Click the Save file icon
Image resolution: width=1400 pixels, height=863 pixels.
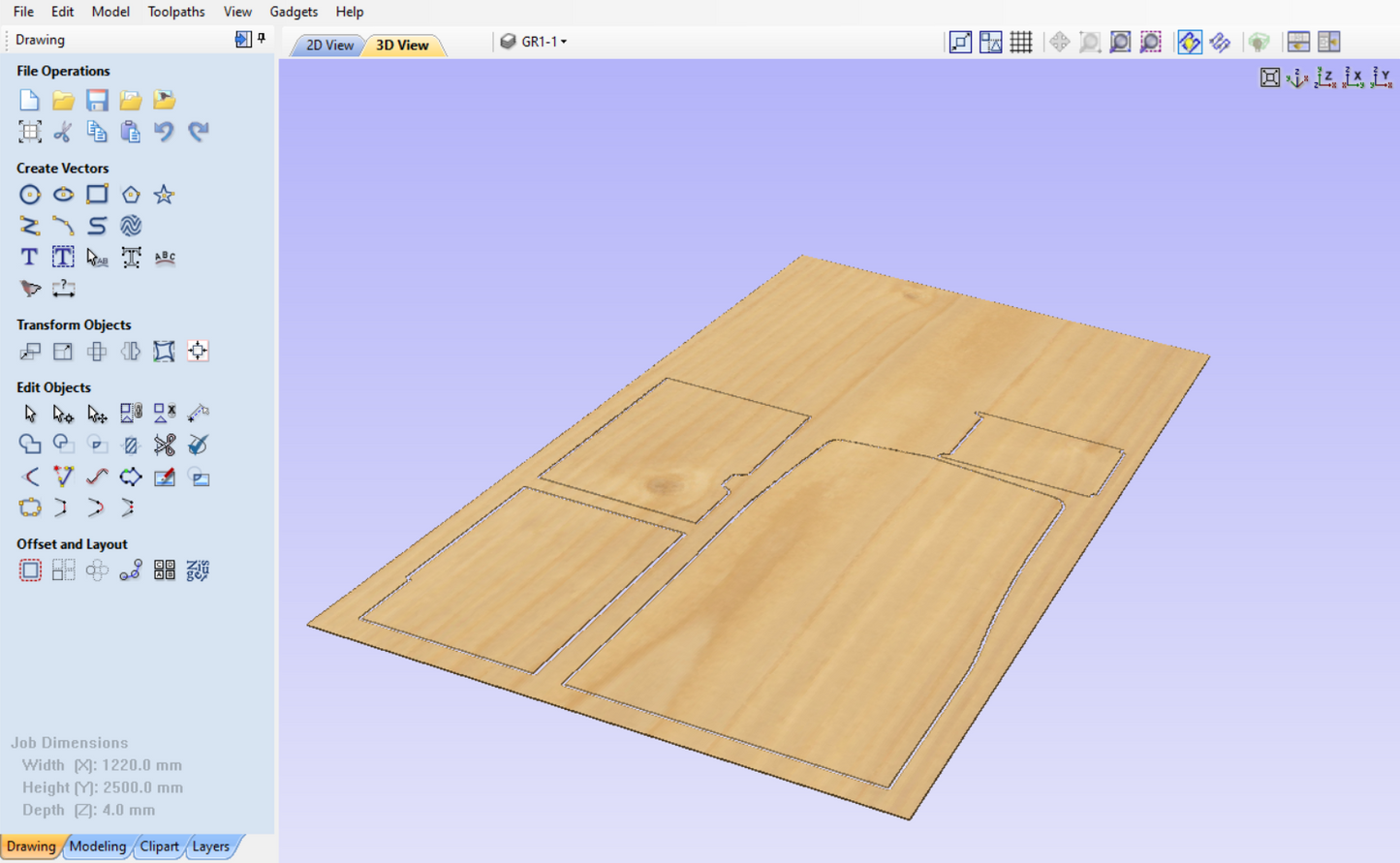(97, 100)
